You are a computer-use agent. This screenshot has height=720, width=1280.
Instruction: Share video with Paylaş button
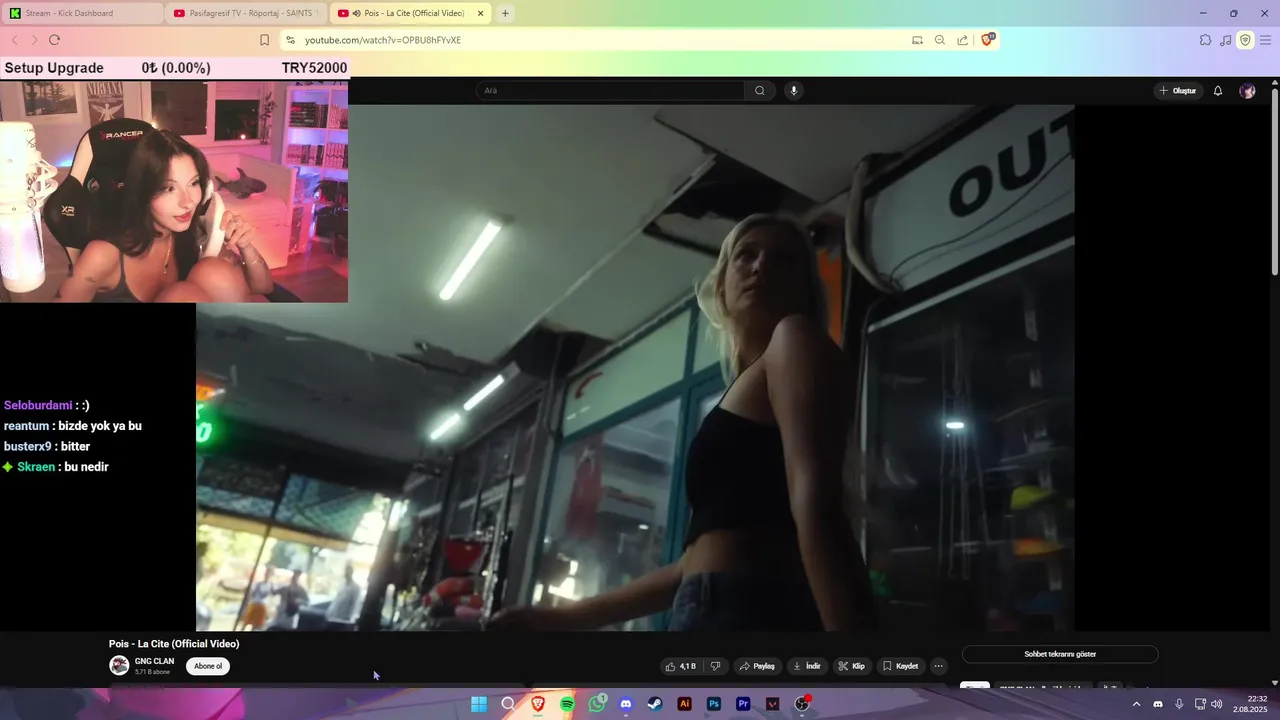tap(757, 666)
